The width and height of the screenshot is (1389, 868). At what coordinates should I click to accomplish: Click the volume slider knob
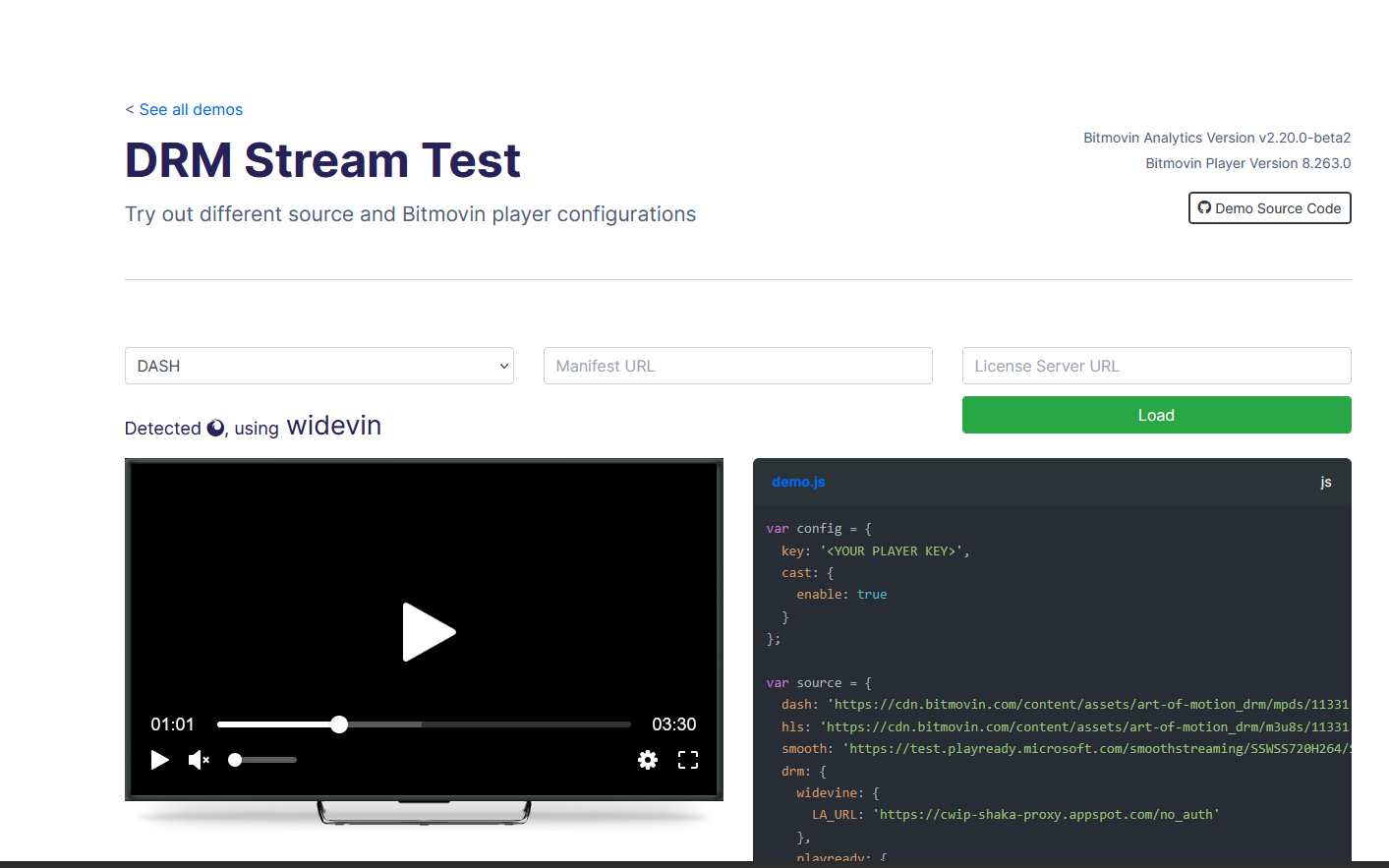click(235, 760)
